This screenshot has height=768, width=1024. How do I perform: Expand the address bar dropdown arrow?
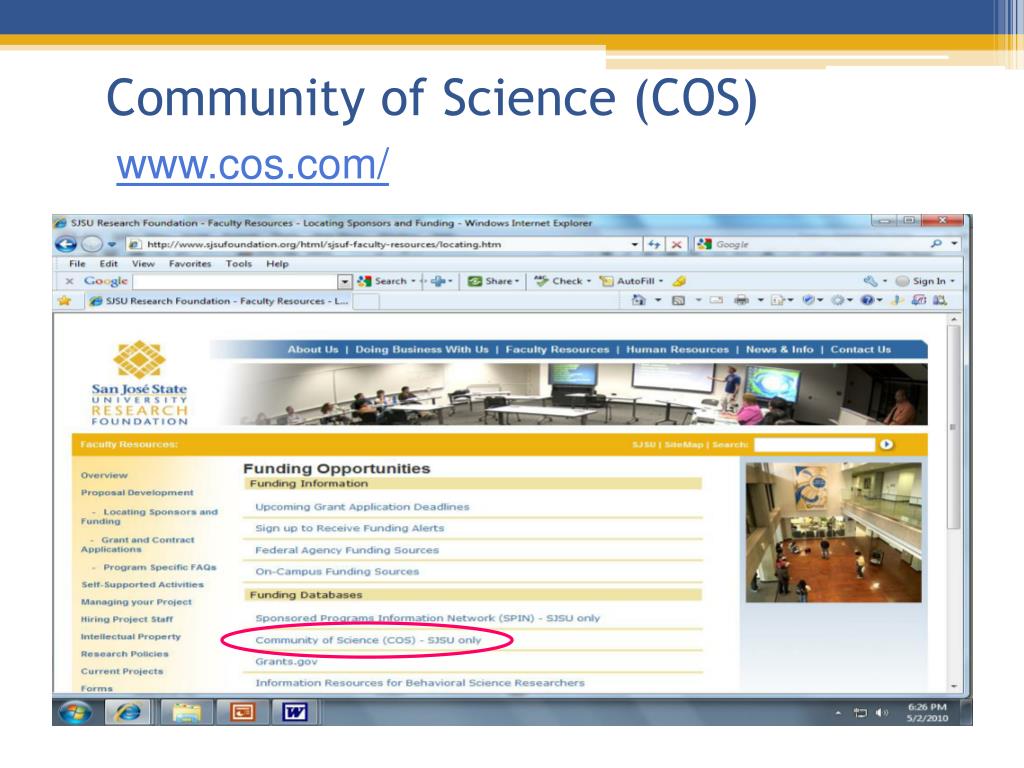pos(635,244)
